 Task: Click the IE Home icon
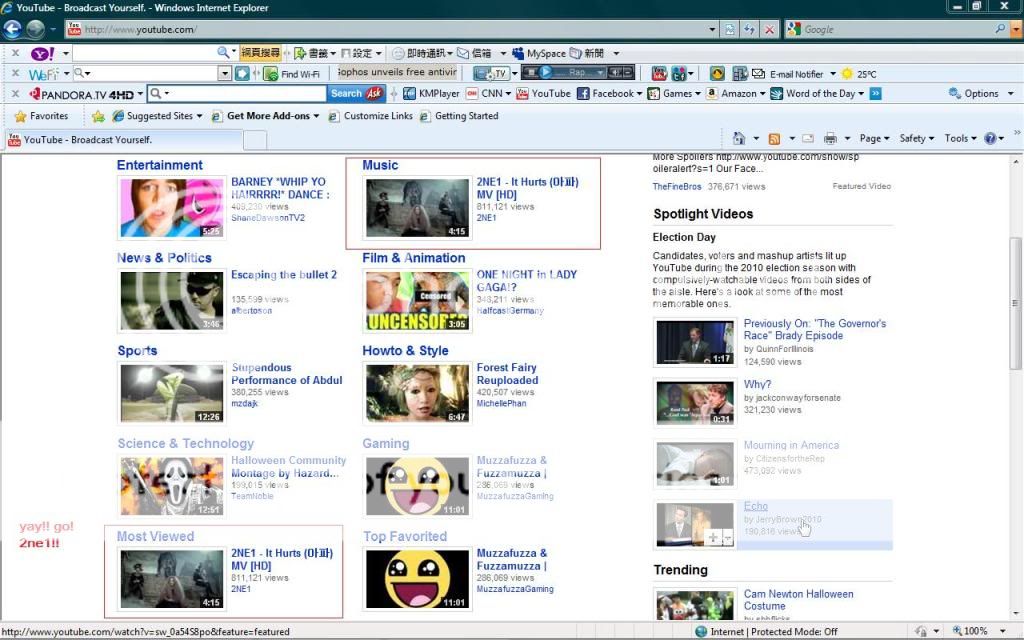pyautogui.click(x=739, y=139)
